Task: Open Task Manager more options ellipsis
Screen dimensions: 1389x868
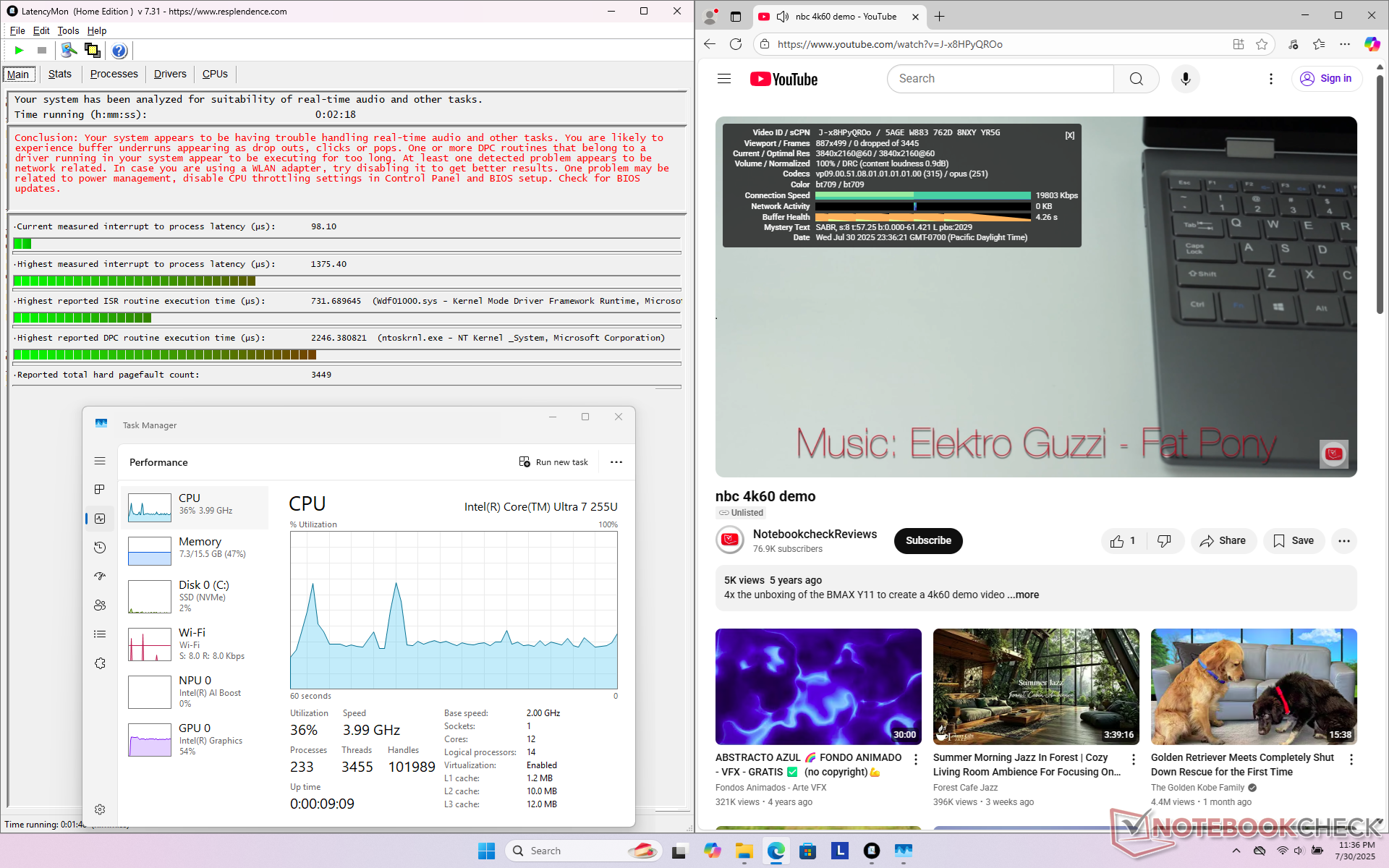Action: click(616, 462)
